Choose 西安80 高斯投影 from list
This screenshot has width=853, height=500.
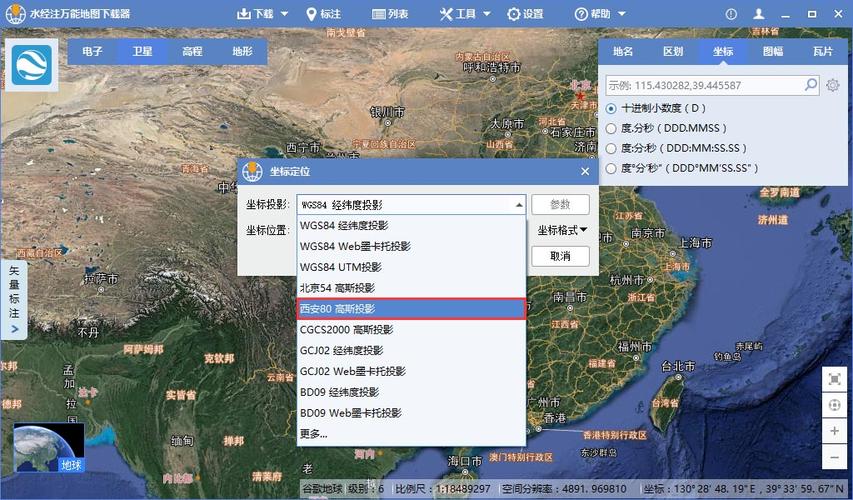(x=411, y=309)
